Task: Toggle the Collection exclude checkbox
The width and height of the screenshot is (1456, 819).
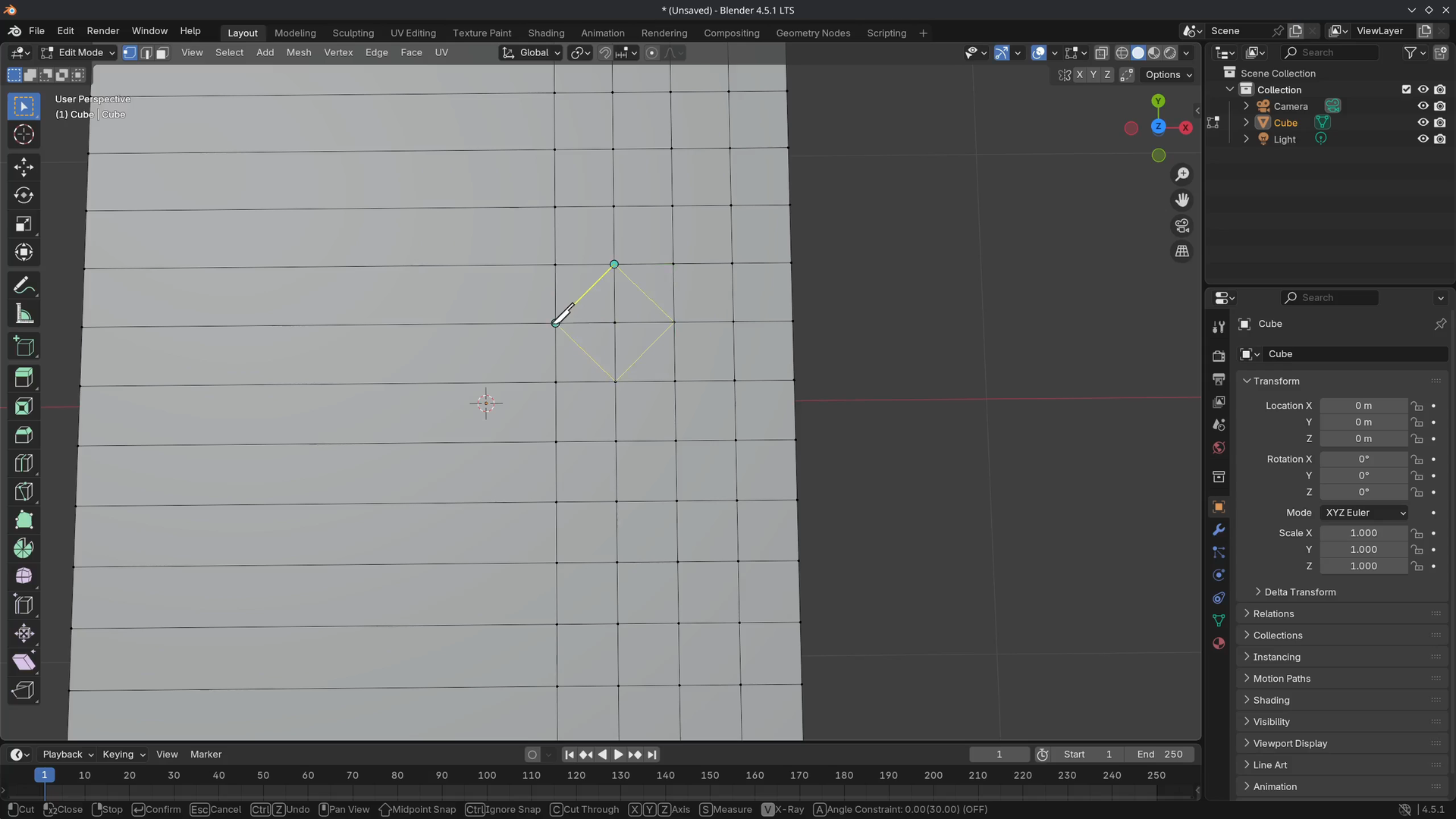Action: tap(1406, 89)
